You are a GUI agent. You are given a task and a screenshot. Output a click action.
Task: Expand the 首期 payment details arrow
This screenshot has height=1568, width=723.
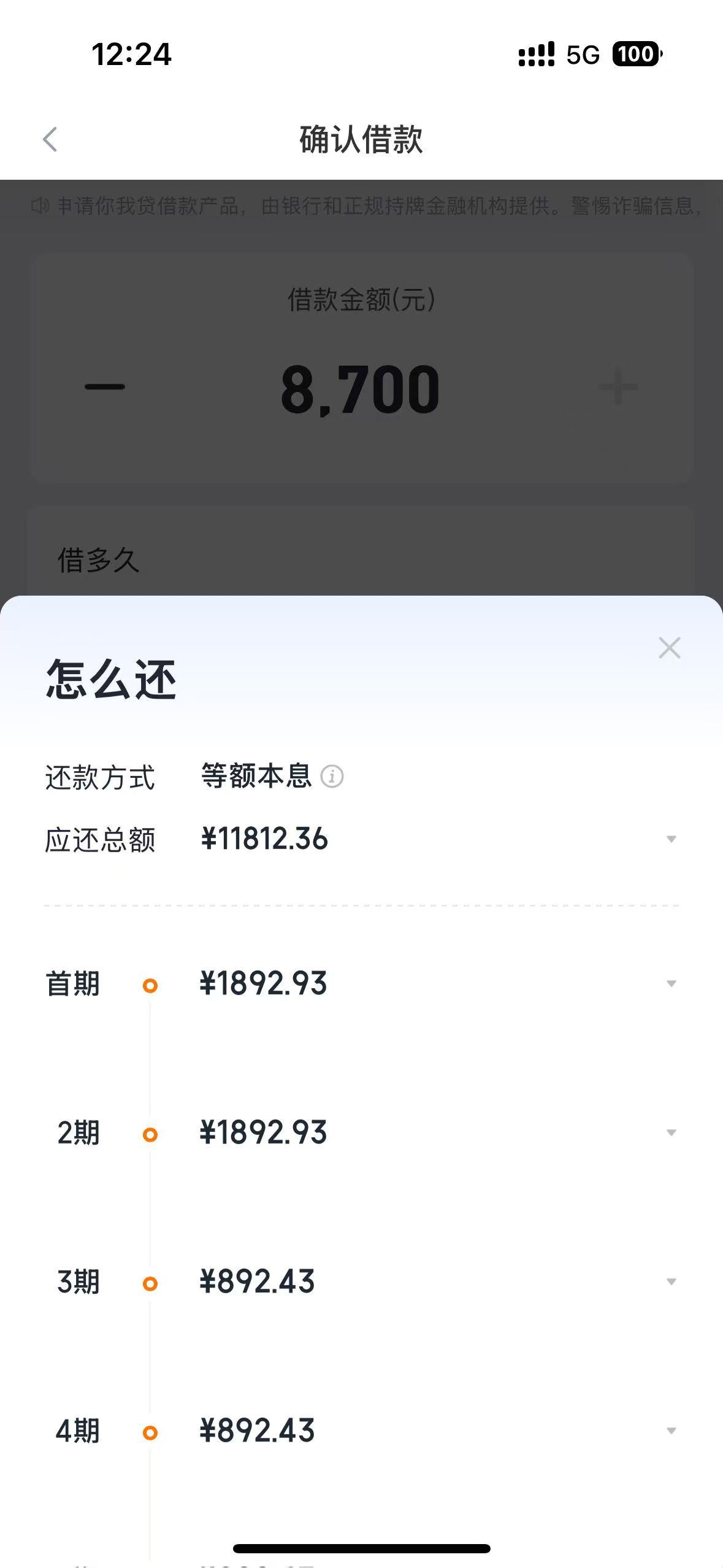[x=671, y=984]
